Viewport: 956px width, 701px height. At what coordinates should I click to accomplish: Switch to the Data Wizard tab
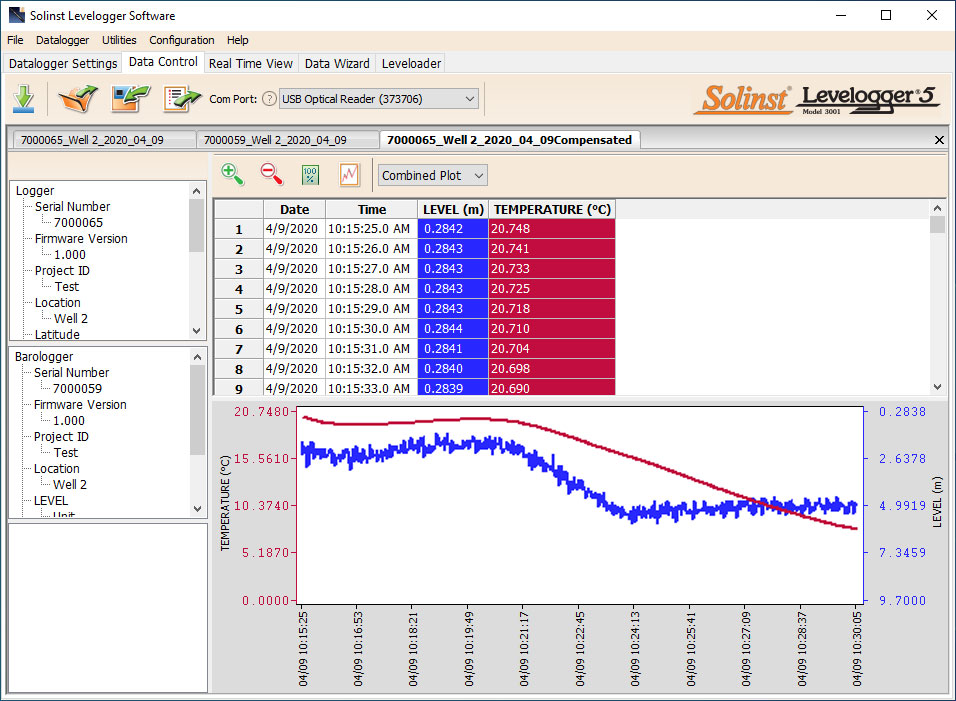coord(336,62)
